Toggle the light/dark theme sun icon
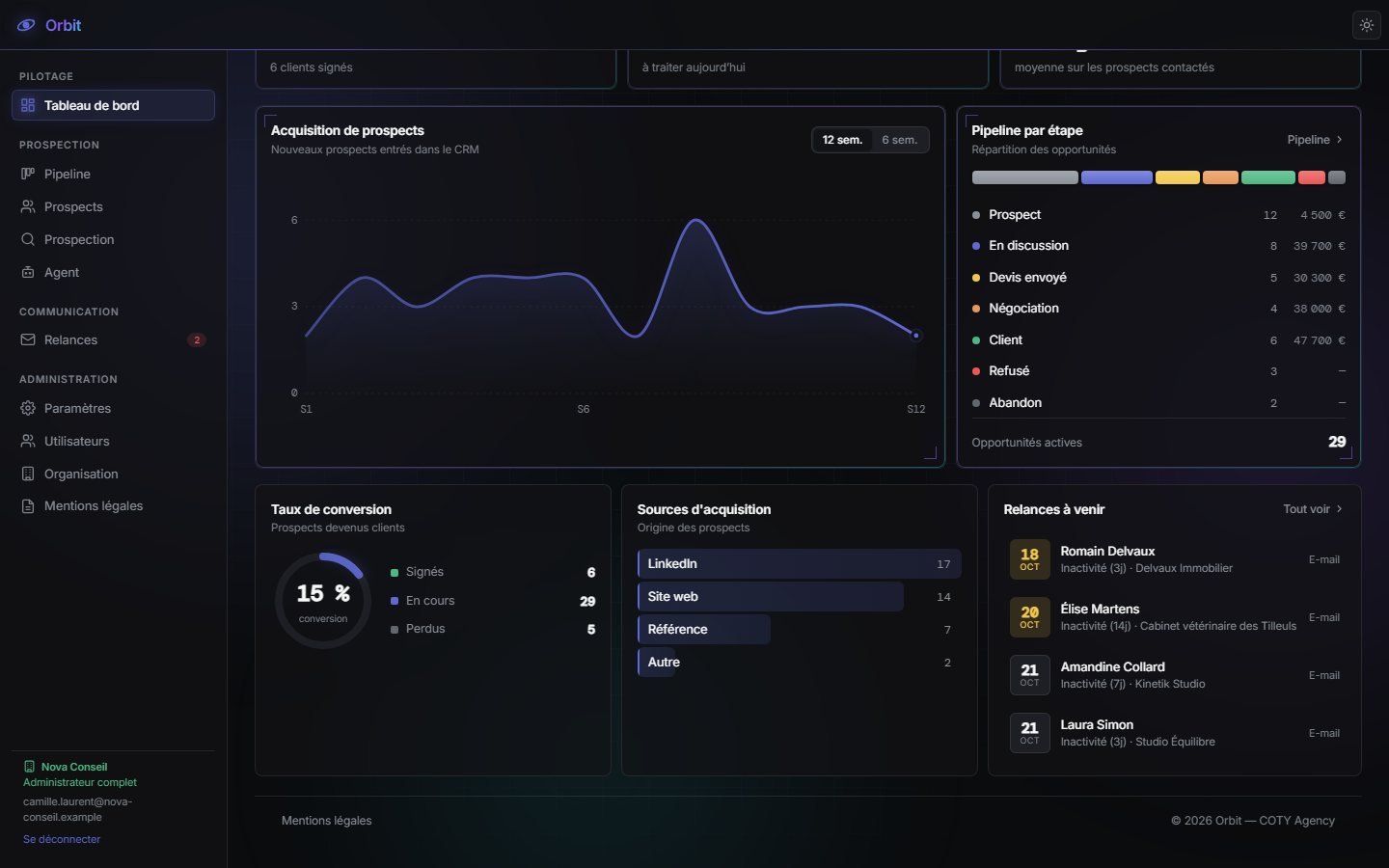Image resolution: width=1389 pixels, height=868 pixels. point(1367,26)
